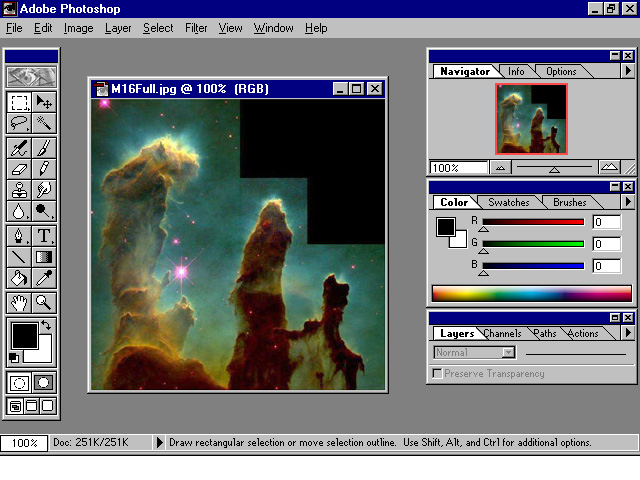Select the Rubber Stamp tool
This screenshot has width=640, height=480.
click(19, 190)
